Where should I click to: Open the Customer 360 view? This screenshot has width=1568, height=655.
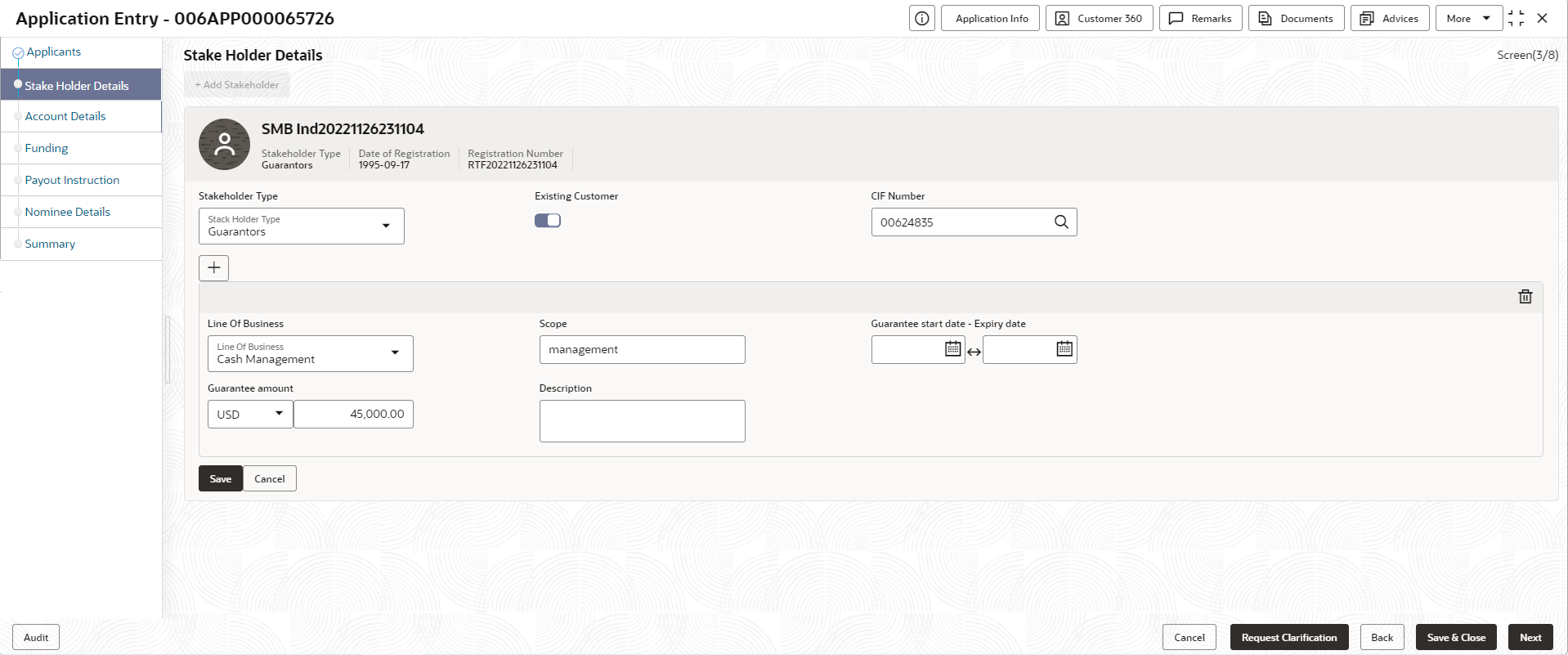click(x=1100, y=18)
